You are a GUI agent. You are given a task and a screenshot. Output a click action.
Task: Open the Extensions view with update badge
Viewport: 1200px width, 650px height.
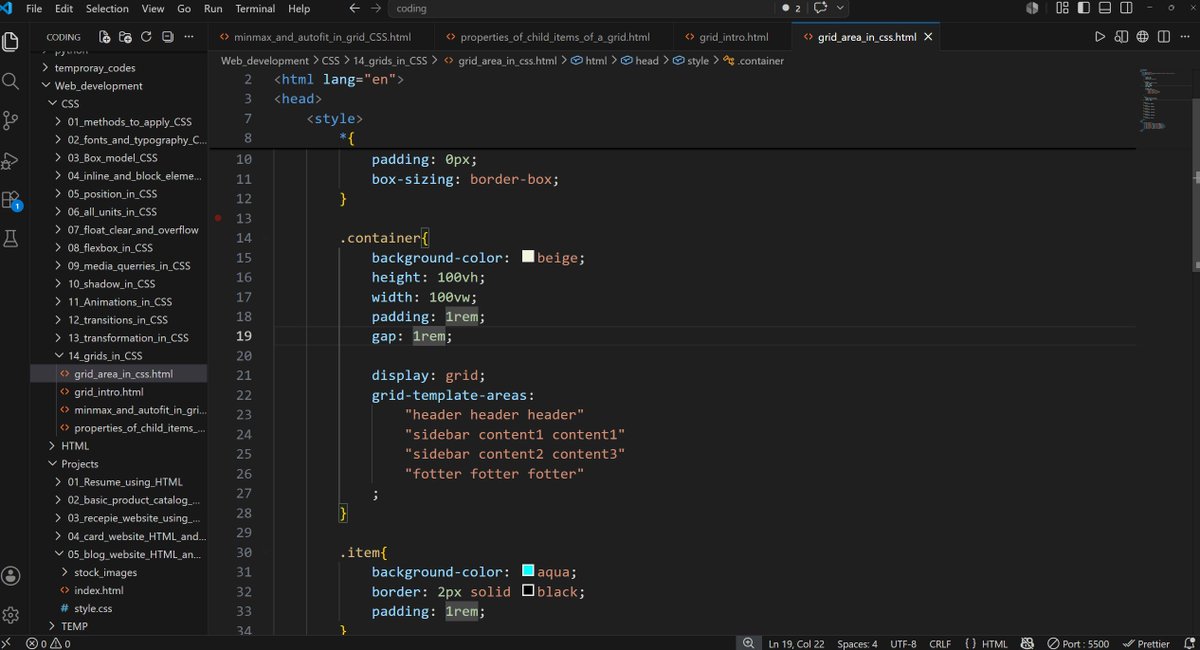pyautogui.click(x=11, y=199)
